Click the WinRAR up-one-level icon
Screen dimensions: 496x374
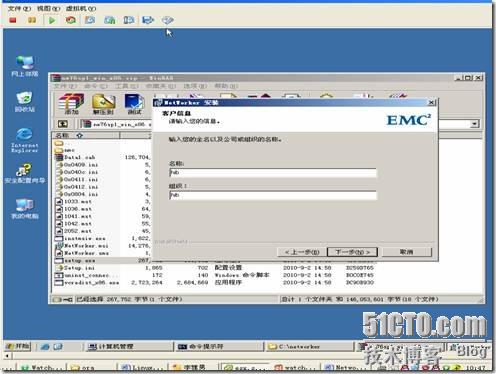63,124
